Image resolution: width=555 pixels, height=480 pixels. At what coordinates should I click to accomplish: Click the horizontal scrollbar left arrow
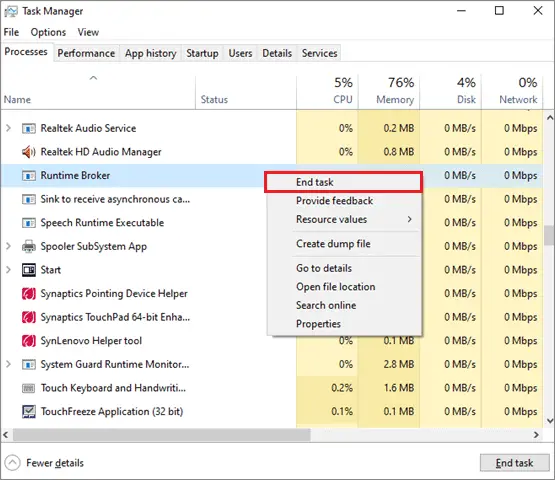pos(6,435)
